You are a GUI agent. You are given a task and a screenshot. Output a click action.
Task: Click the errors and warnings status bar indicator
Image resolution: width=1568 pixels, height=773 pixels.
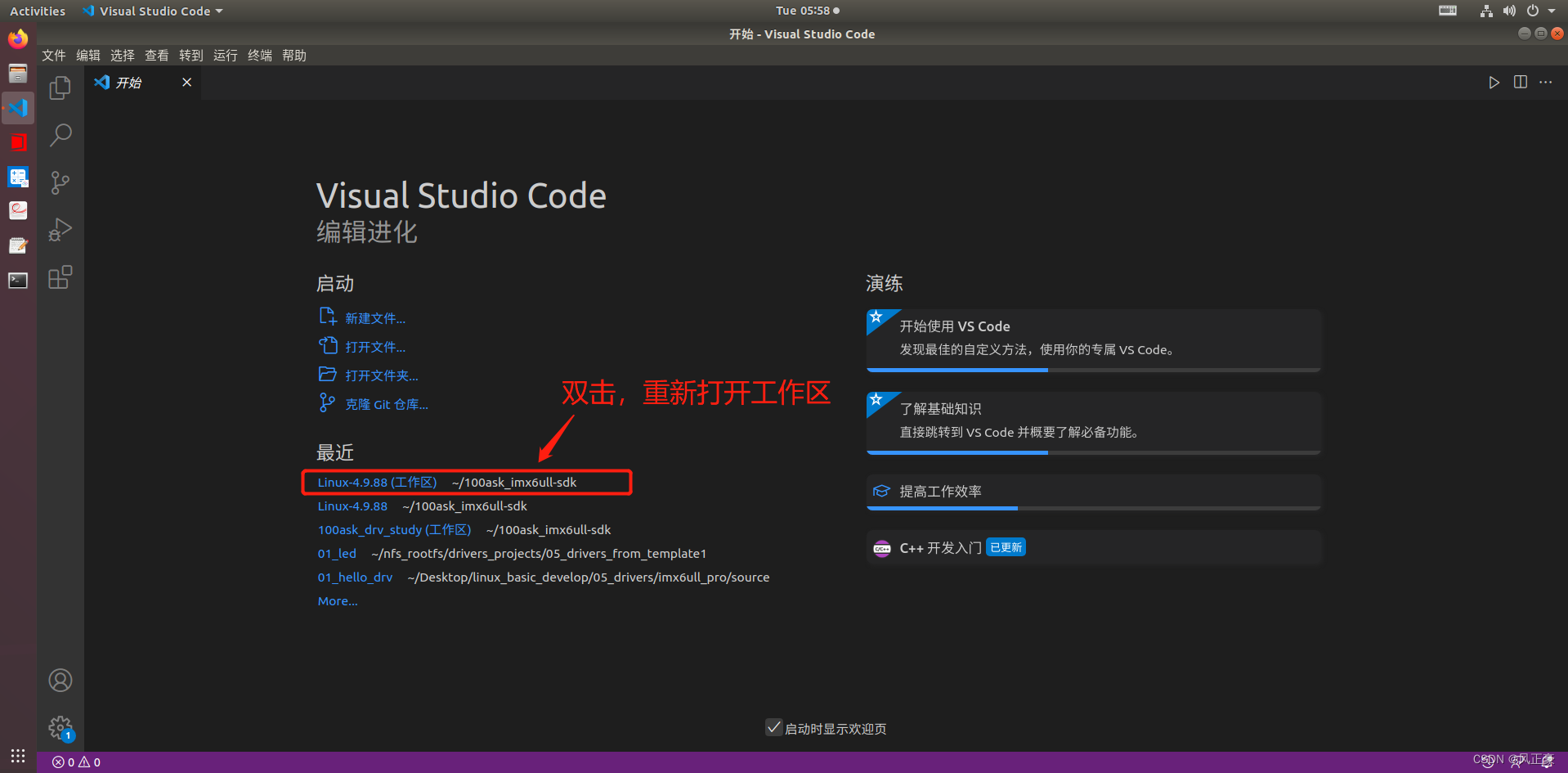pos(76,762)
